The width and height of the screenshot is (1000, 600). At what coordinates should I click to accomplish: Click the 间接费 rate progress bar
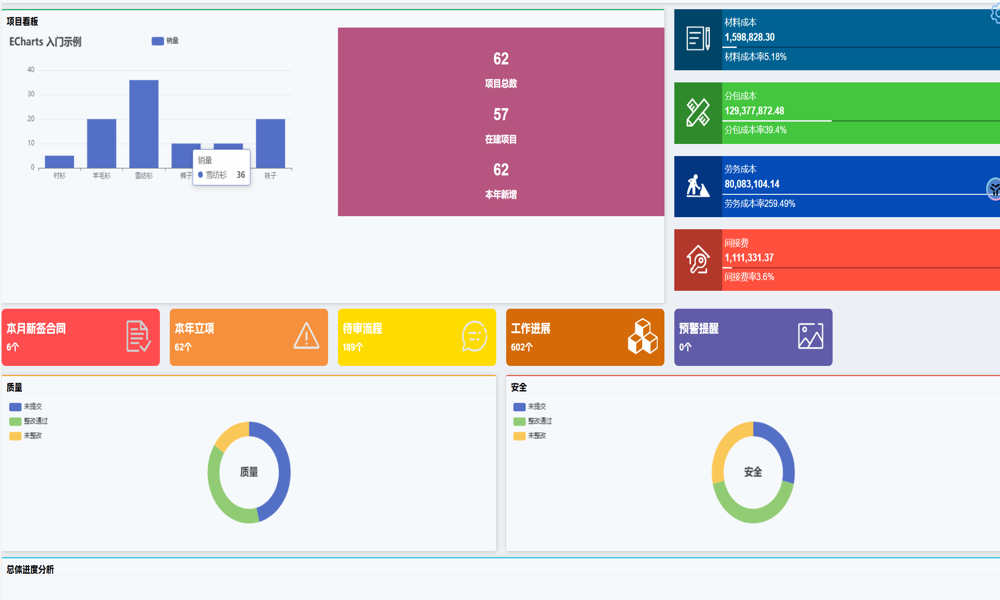pyautogui.click(x=861, y=268)
